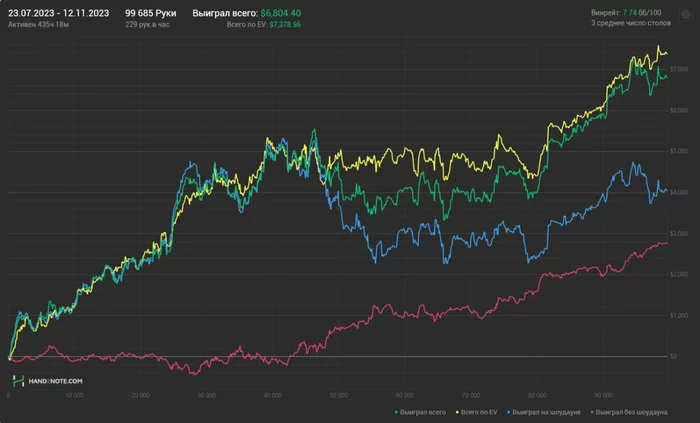Screen dimensions: 700x423
Task: Click the 10 000 hands x-axis label
Action: (x=73, y=394)
